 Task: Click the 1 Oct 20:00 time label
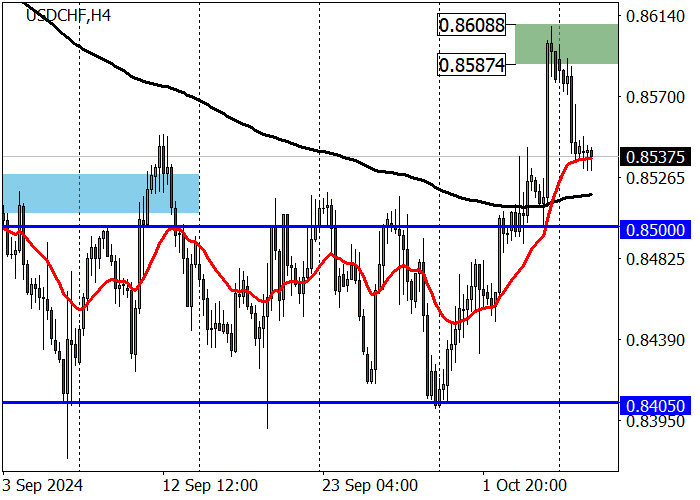[x=525, y=485]
